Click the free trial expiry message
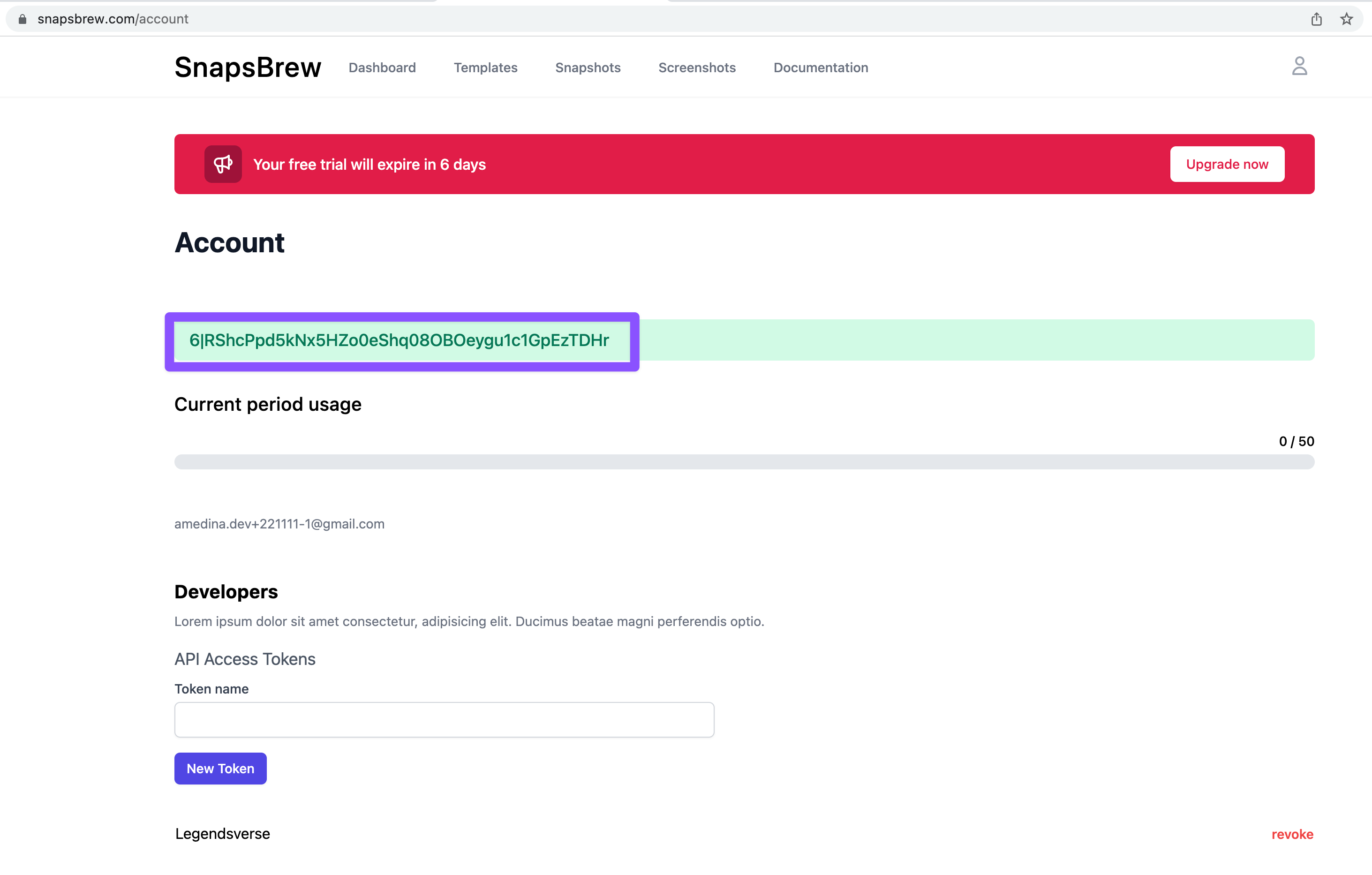 pos(369,164)
